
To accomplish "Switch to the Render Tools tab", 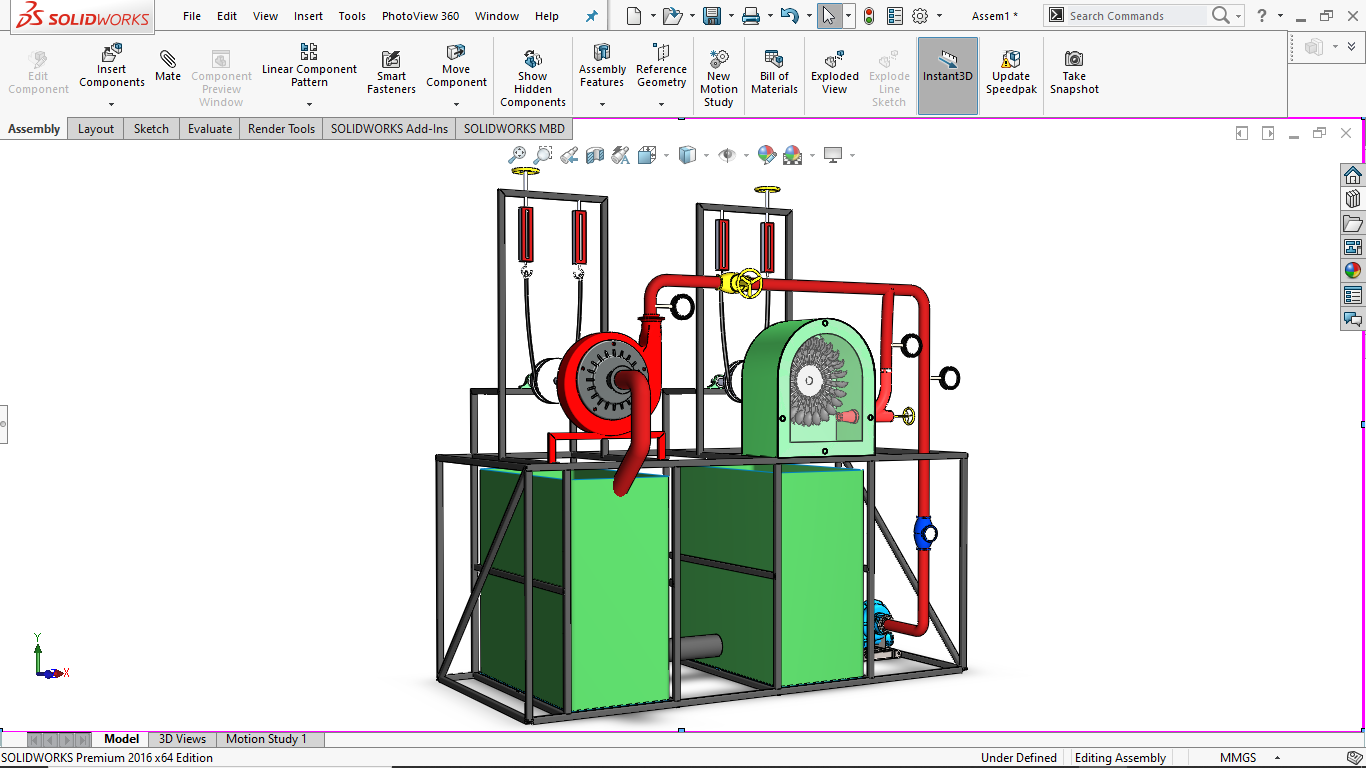I will [281, 128].
